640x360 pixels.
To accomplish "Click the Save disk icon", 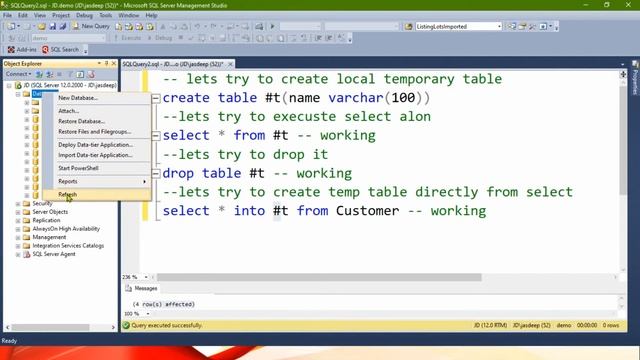I will (53, 27).
